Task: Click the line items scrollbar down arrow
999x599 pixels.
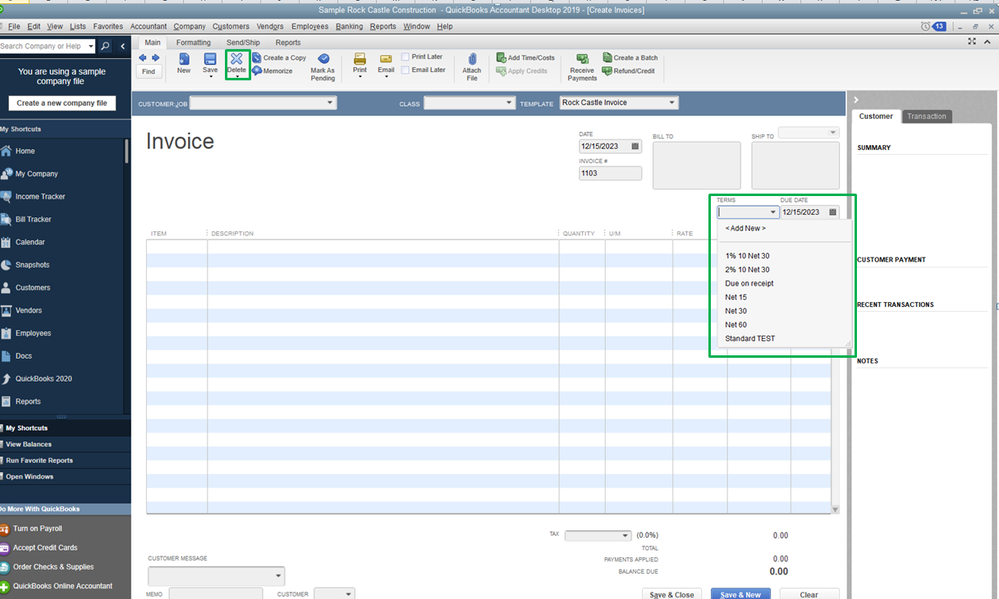Action: click(835, 510)
